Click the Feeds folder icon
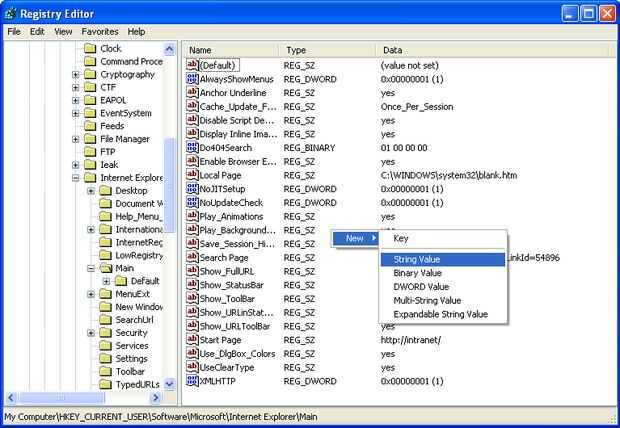 [90, 126]
